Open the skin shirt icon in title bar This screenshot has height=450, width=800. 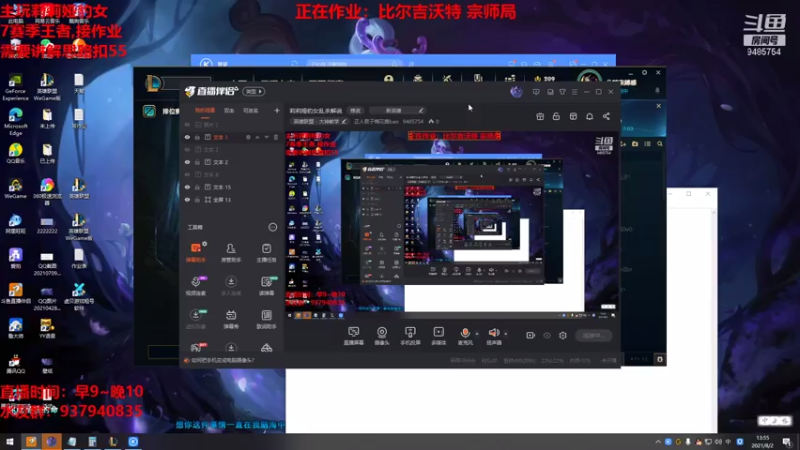pyautogui.click(x=562, y=92)
